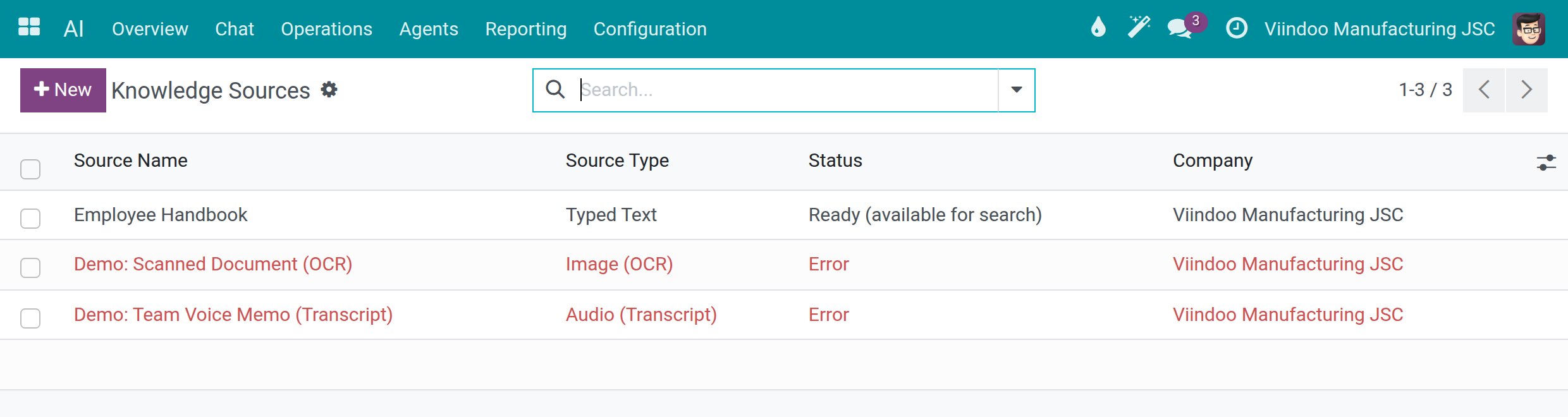Sort by Source Type column header
This screenshot has height=417, width=1568.
click(x=617, y=160)
